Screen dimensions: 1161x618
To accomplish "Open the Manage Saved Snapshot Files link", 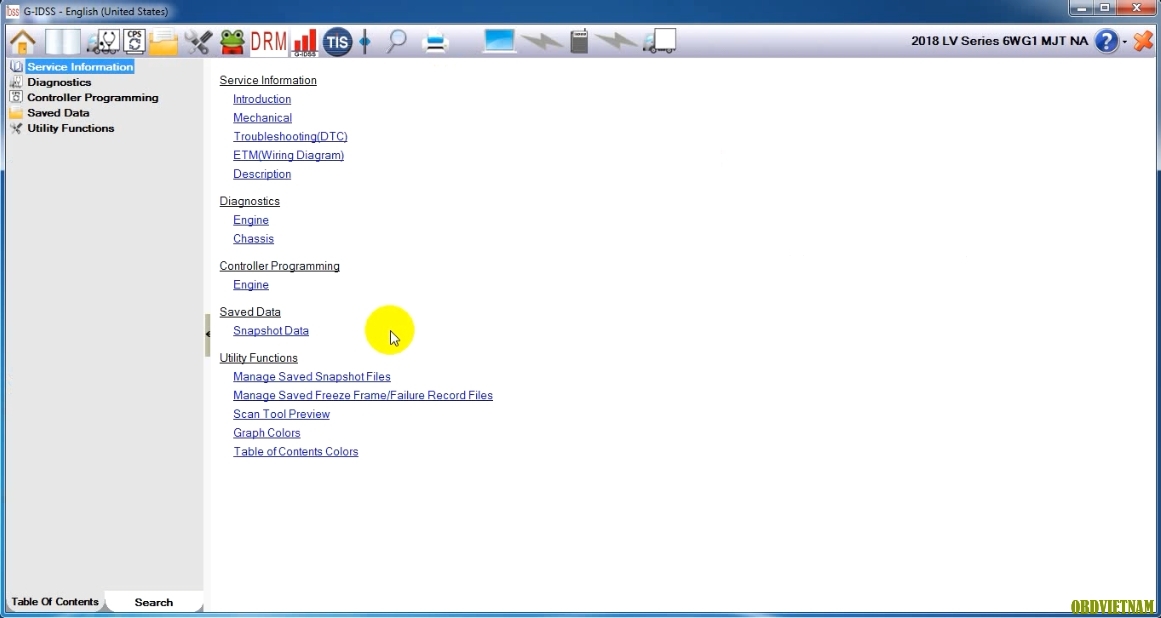I will (x=312, y=377).
